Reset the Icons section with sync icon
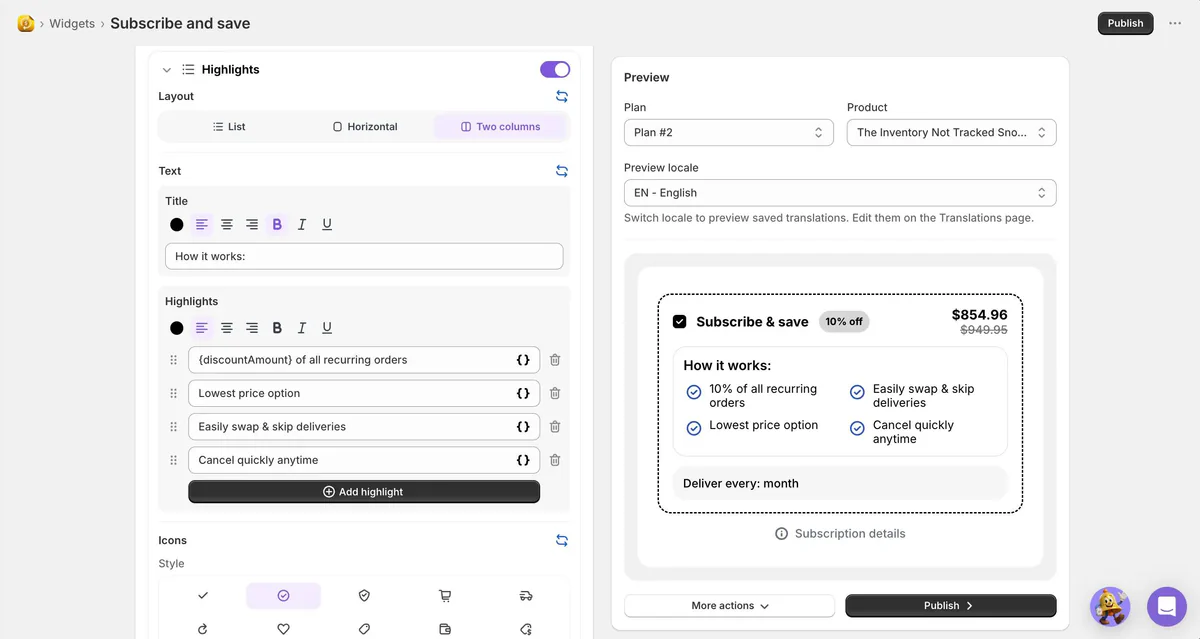Viewport: 1200px width, 639px height. pyautogui.click(x=562, y=540)
